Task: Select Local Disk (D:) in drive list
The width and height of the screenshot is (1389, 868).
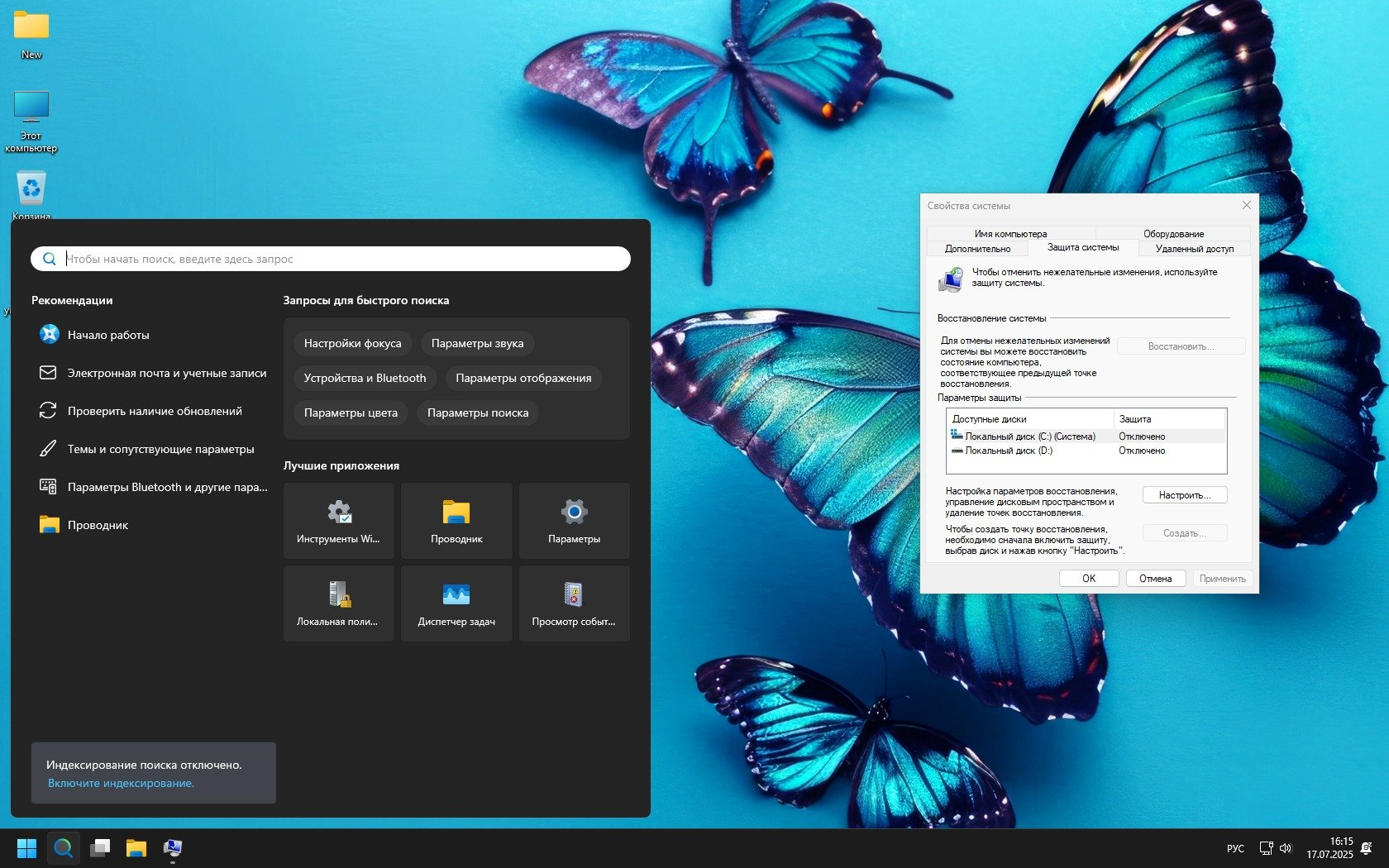Action: [1009, 451]
